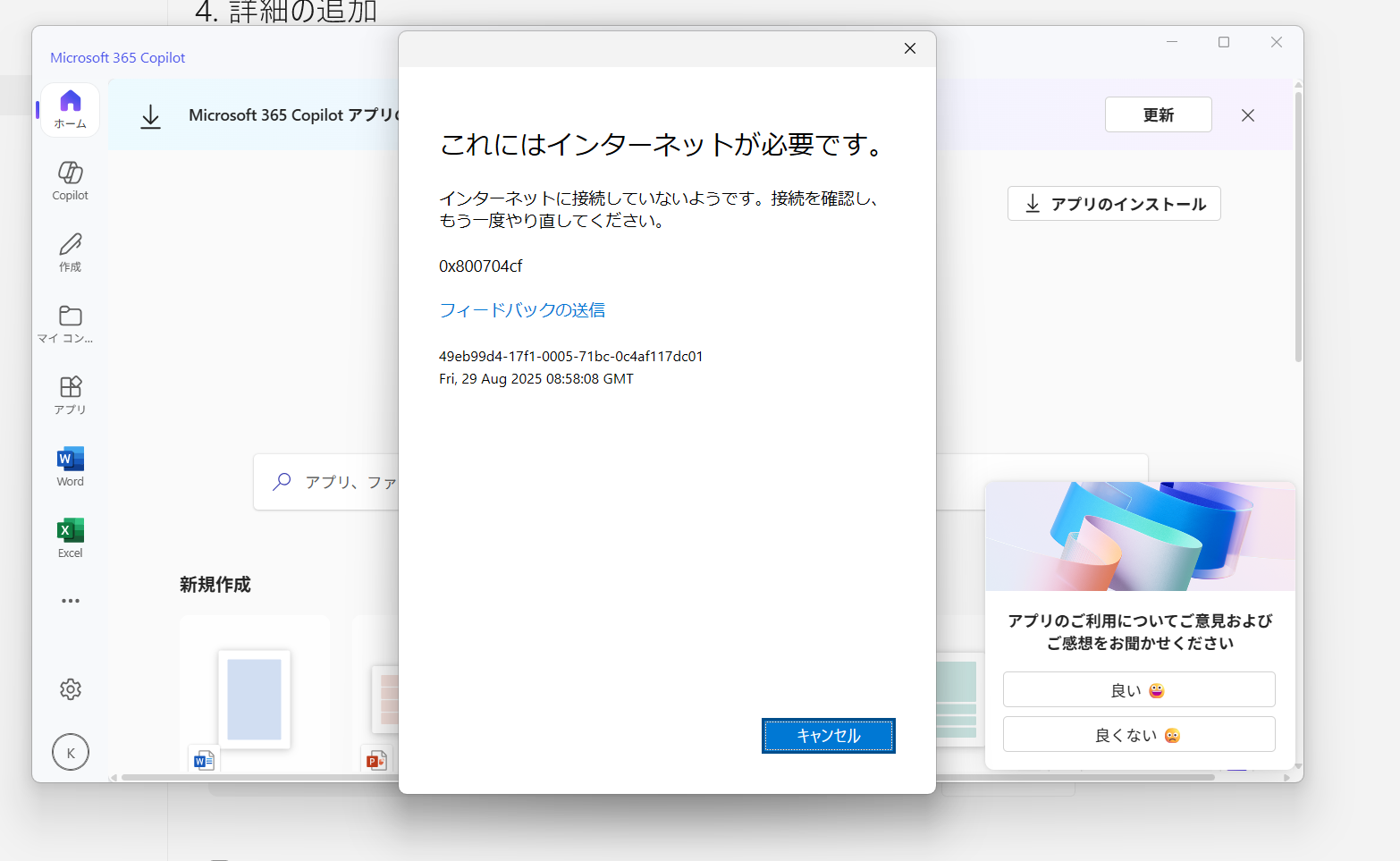The width and height of the screenshot is (1400, 861).
Task: Click the K account avatar
Action: 70,752
